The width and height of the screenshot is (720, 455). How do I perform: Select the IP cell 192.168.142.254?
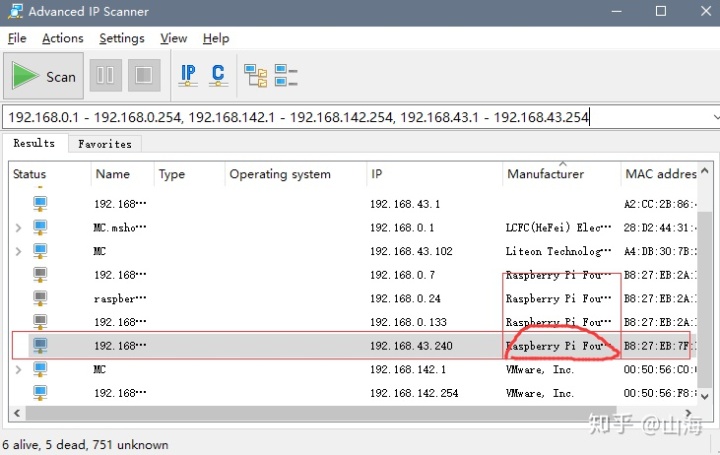pos(414,393)
